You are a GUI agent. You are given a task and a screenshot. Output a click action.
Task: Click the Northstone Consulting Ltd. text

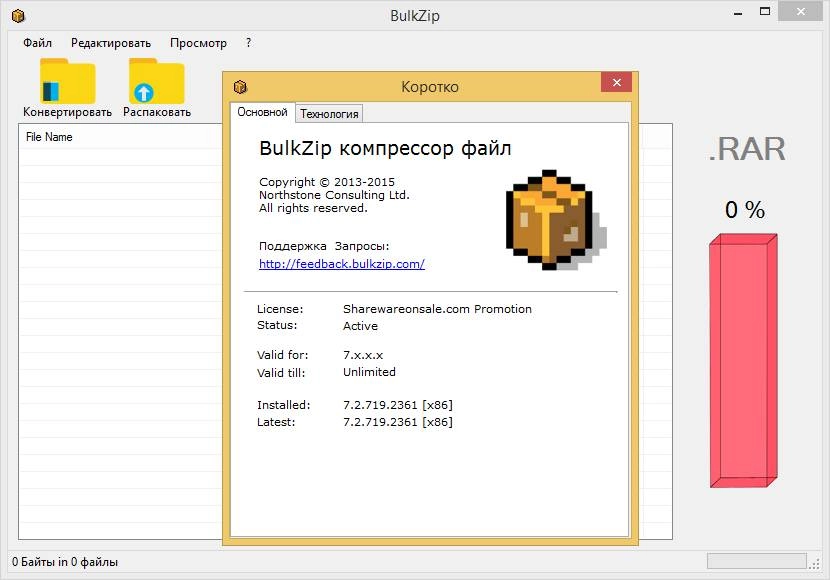[334, 195]
